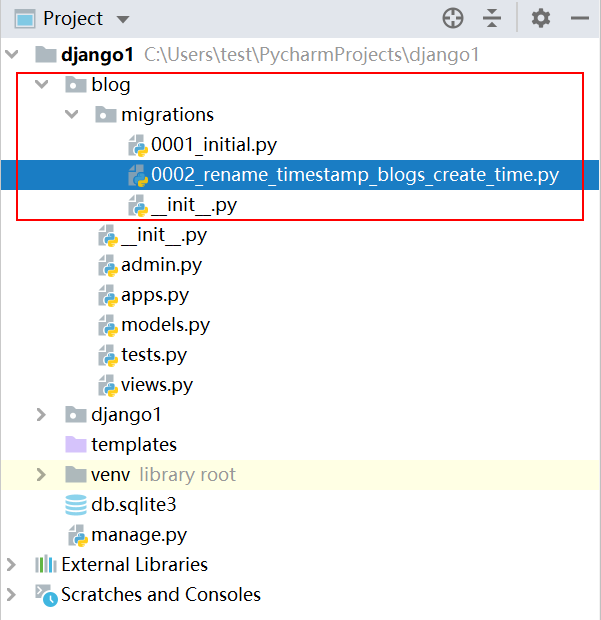
Task: Expand the External Libraries node
Action: point(11,565)
